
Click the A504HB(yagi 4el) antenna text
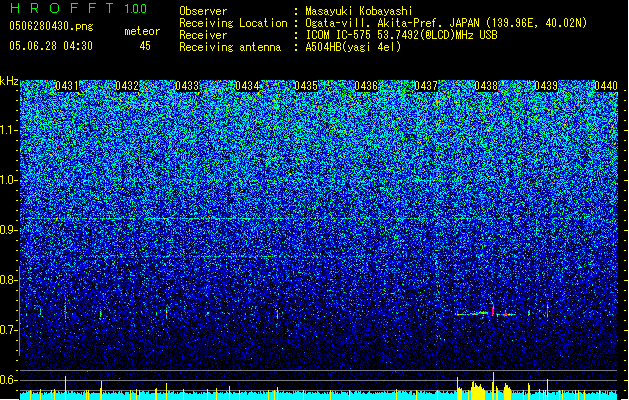(x=353, y=47)
